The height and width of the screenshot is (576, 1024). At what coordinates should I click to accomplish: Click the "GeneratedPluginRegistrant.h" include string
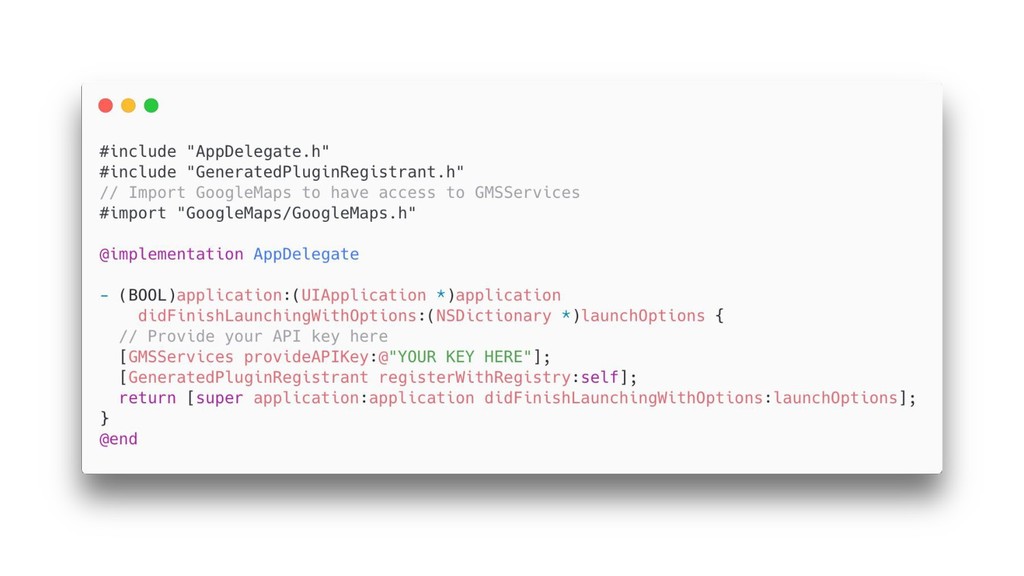tap(325, 172)
